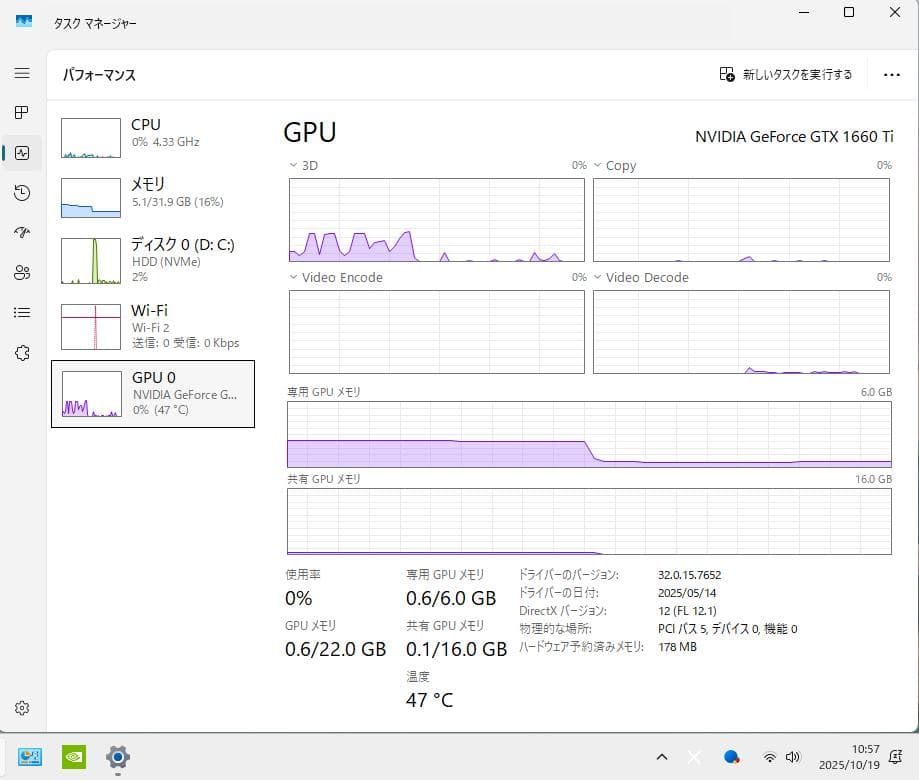
Task: Open the 3D graph selector dropdown
Action: (293, 165)
